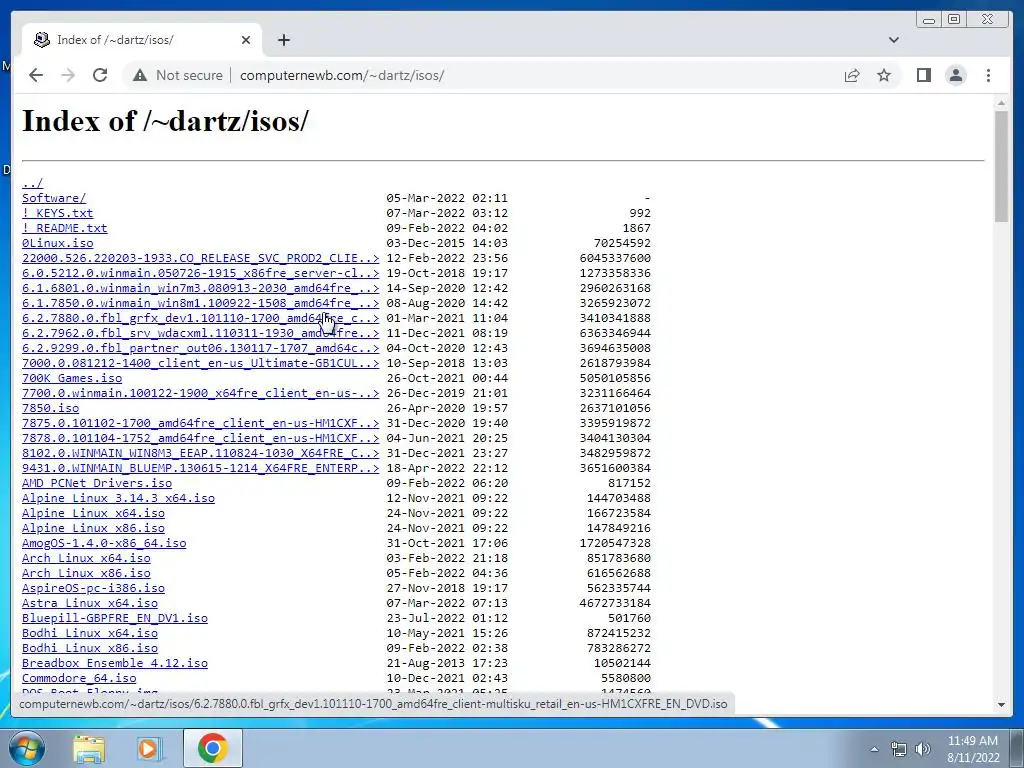This screenshot has height=768, width=1024.
Task: Download Bluepill-GBPFRE_EN_DV1.iso
Action: tap(115, 618)
